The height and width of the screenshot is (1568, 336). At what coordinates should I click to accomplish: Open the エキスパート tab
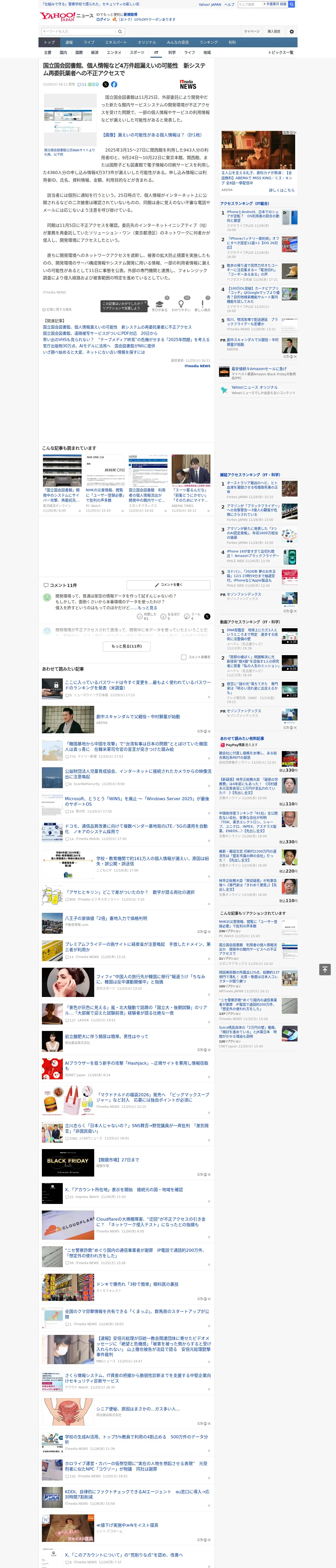pyautogui.click(x=116, y=42)
